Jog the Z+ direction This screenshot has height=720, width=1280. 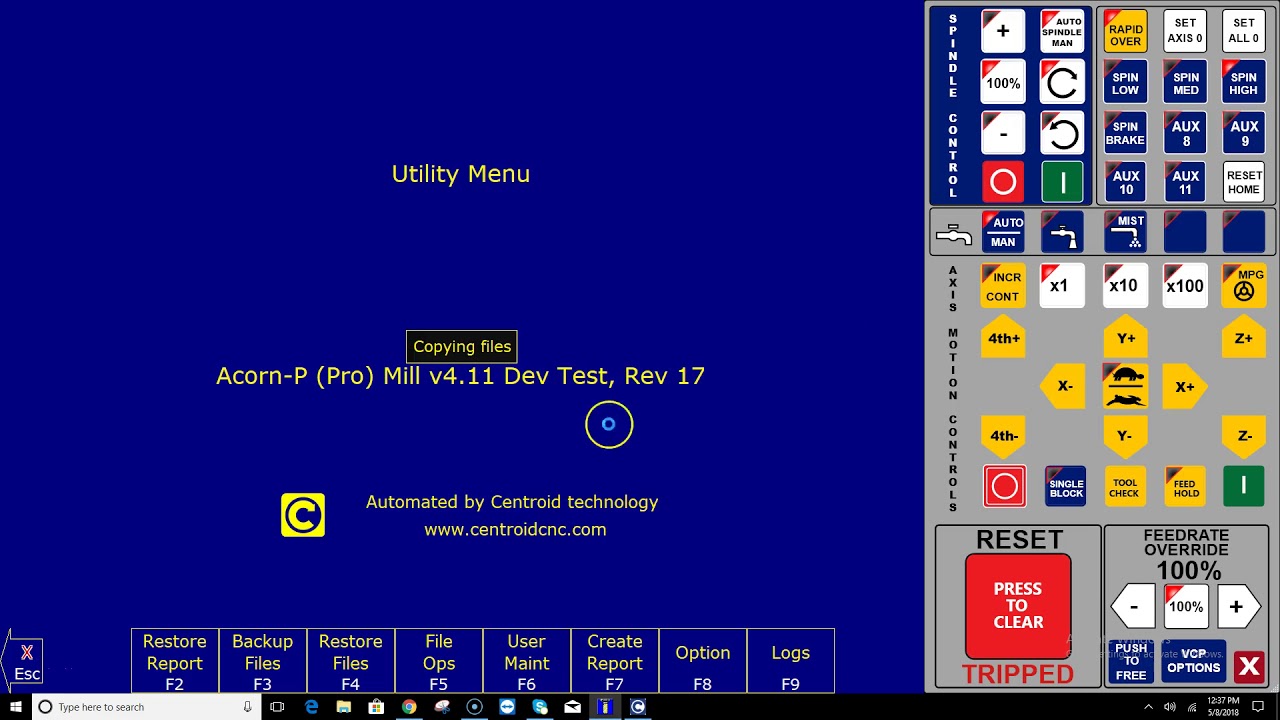(x=1244, y=337)
